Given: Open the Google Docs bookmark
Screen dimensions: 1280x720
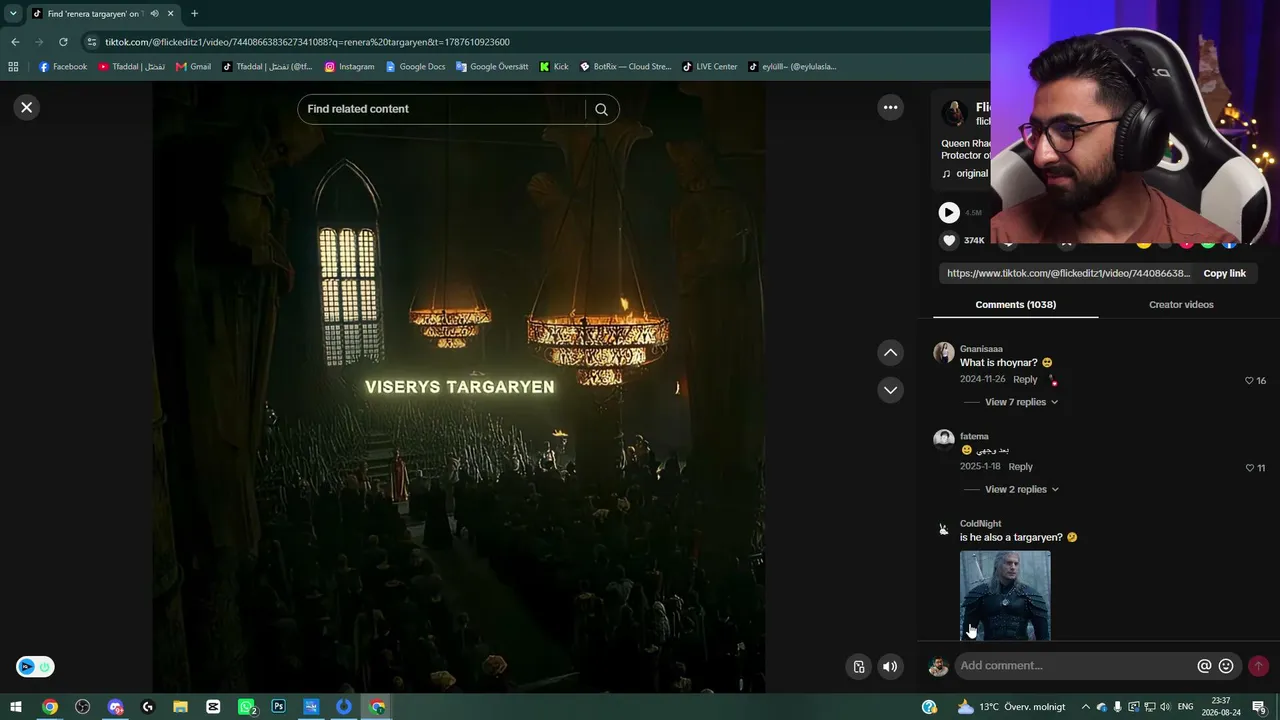Looking at the screenshot, I should point(415,67).
